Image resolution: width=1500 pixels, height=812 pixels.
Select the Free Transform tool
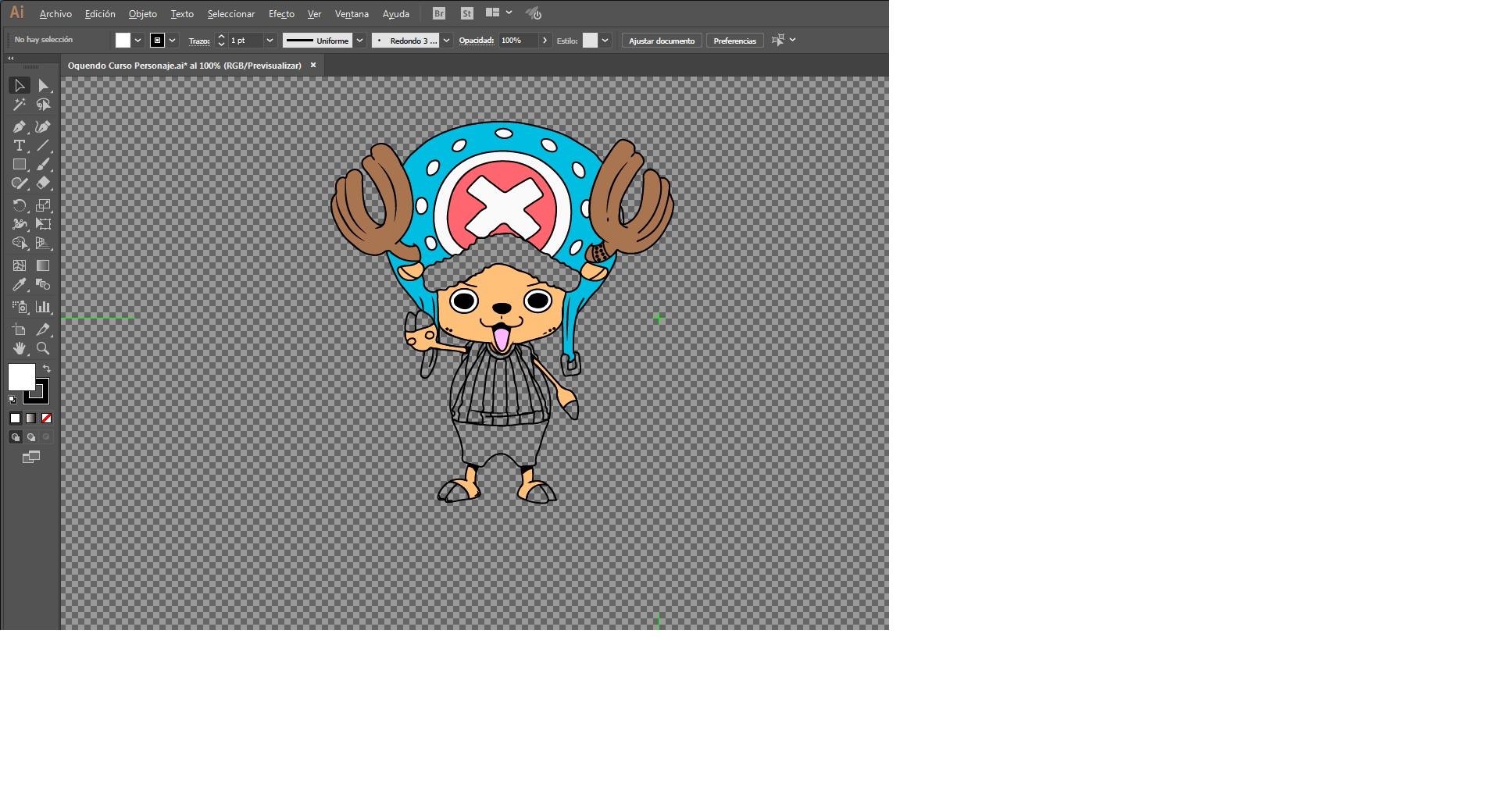click(x=44, y=224)
